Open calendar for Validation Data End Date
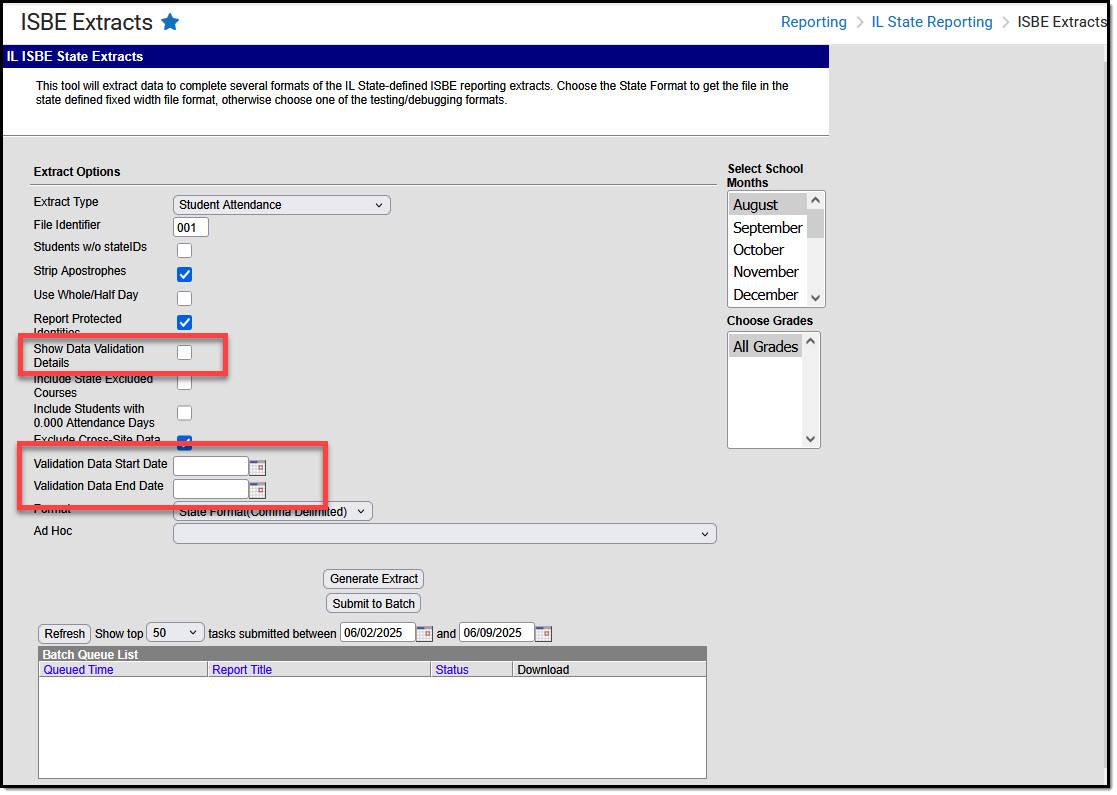 [258, 490]
